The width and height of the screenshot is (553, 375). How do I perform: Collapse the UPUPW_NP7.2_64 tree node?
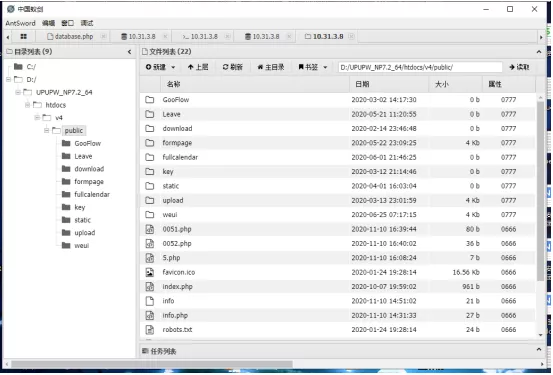click(18, 92)
